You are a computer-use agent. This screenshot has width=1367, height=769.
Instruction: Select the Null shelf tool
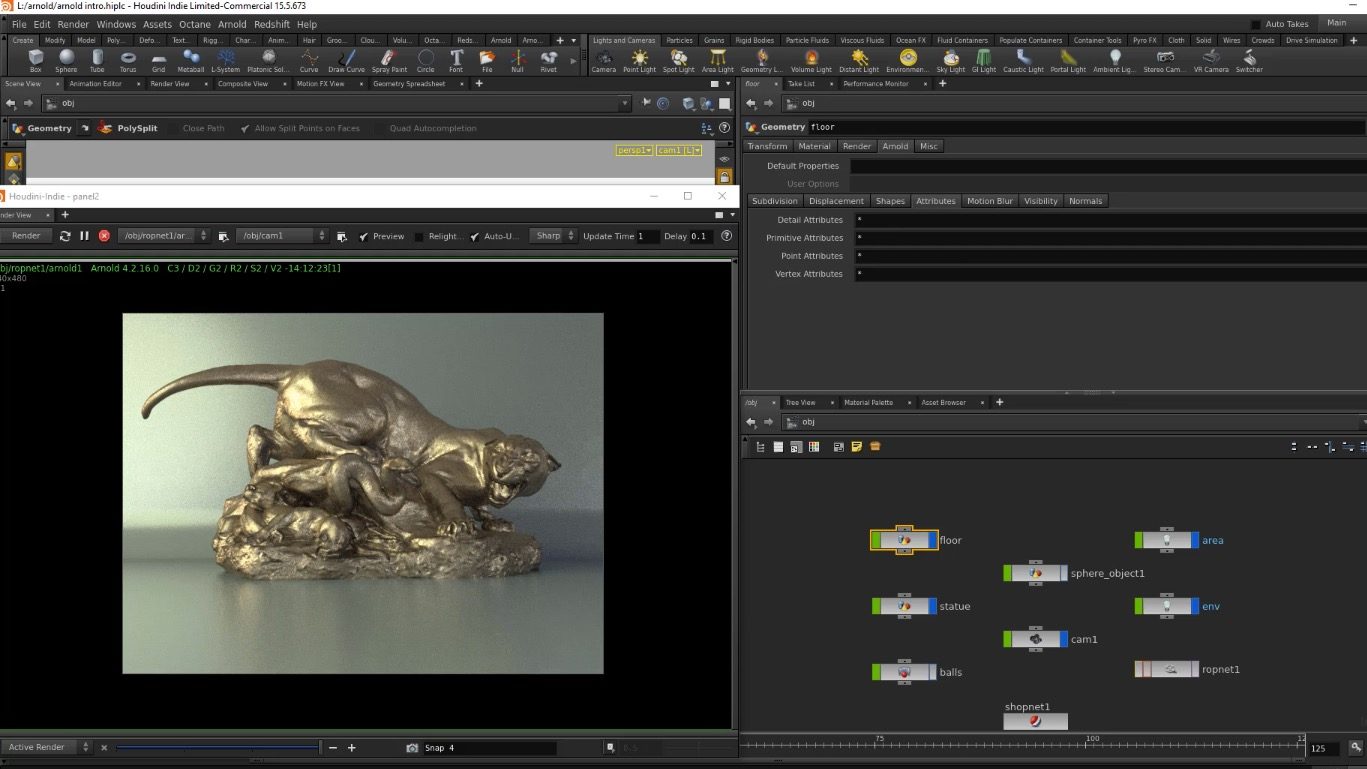(x=517, y=61)
